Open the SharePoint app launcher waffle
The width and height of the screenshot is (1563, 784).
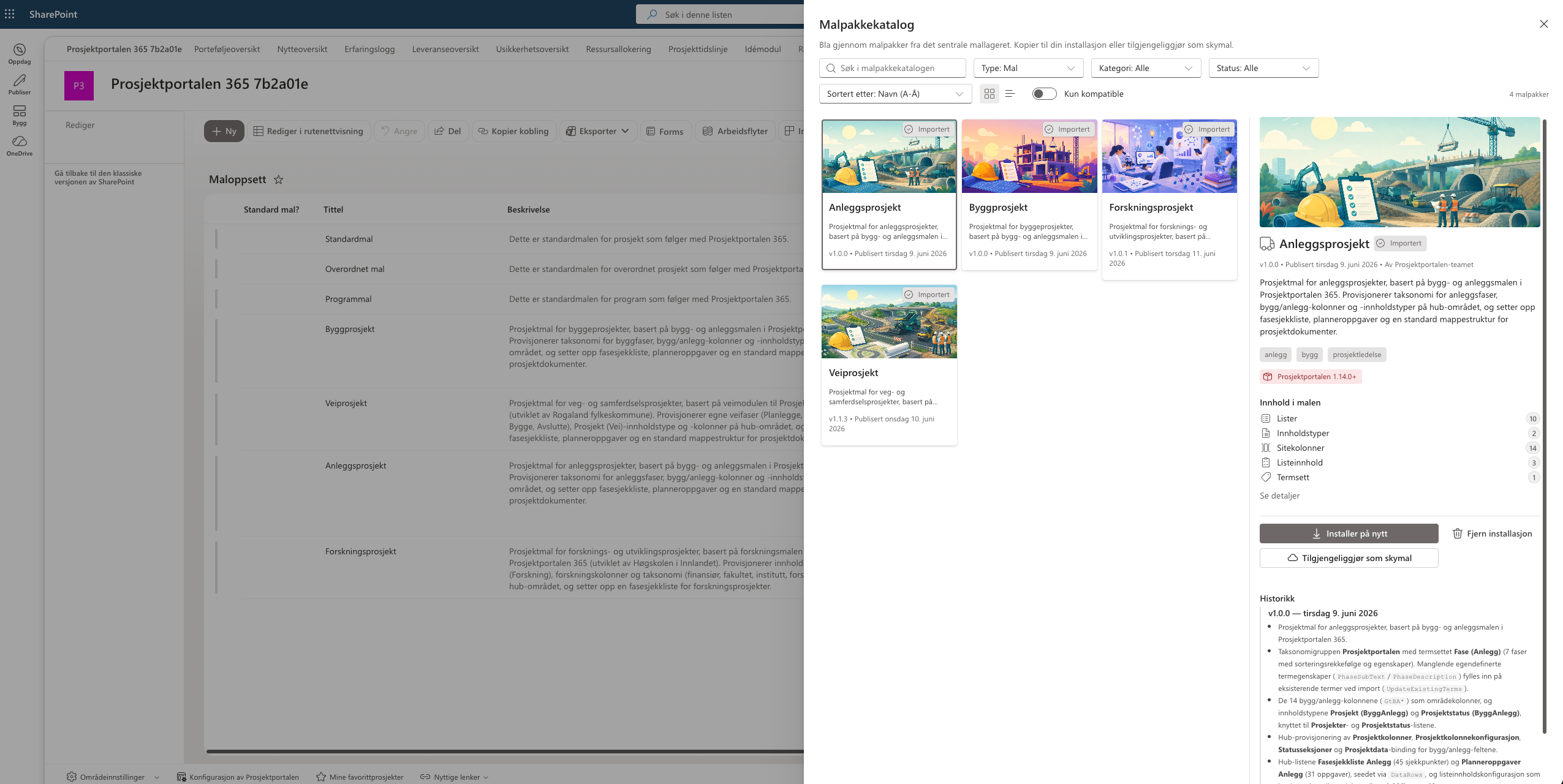[10, 14]
